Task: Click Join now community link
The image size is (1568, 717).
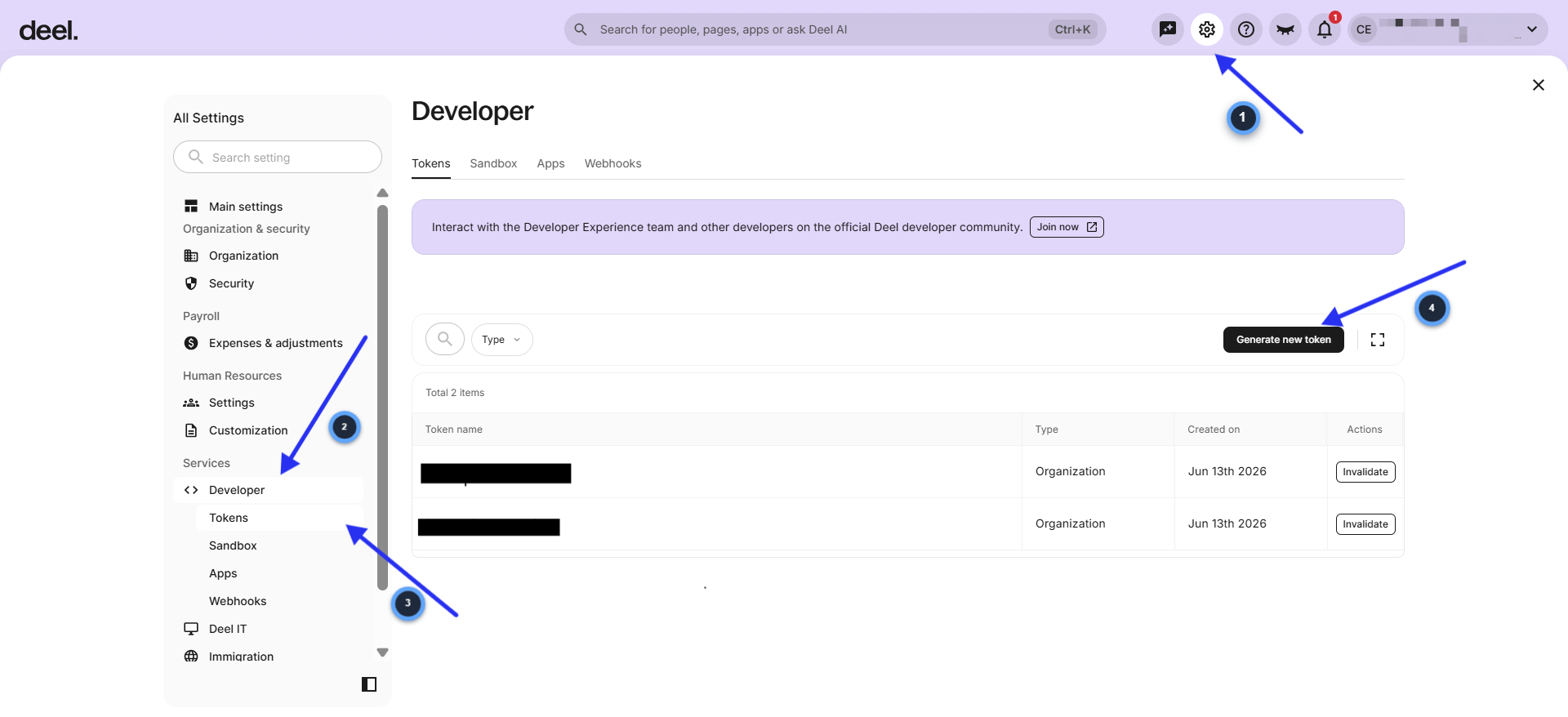Action: pyautogui.click(x=1067, y=227)
